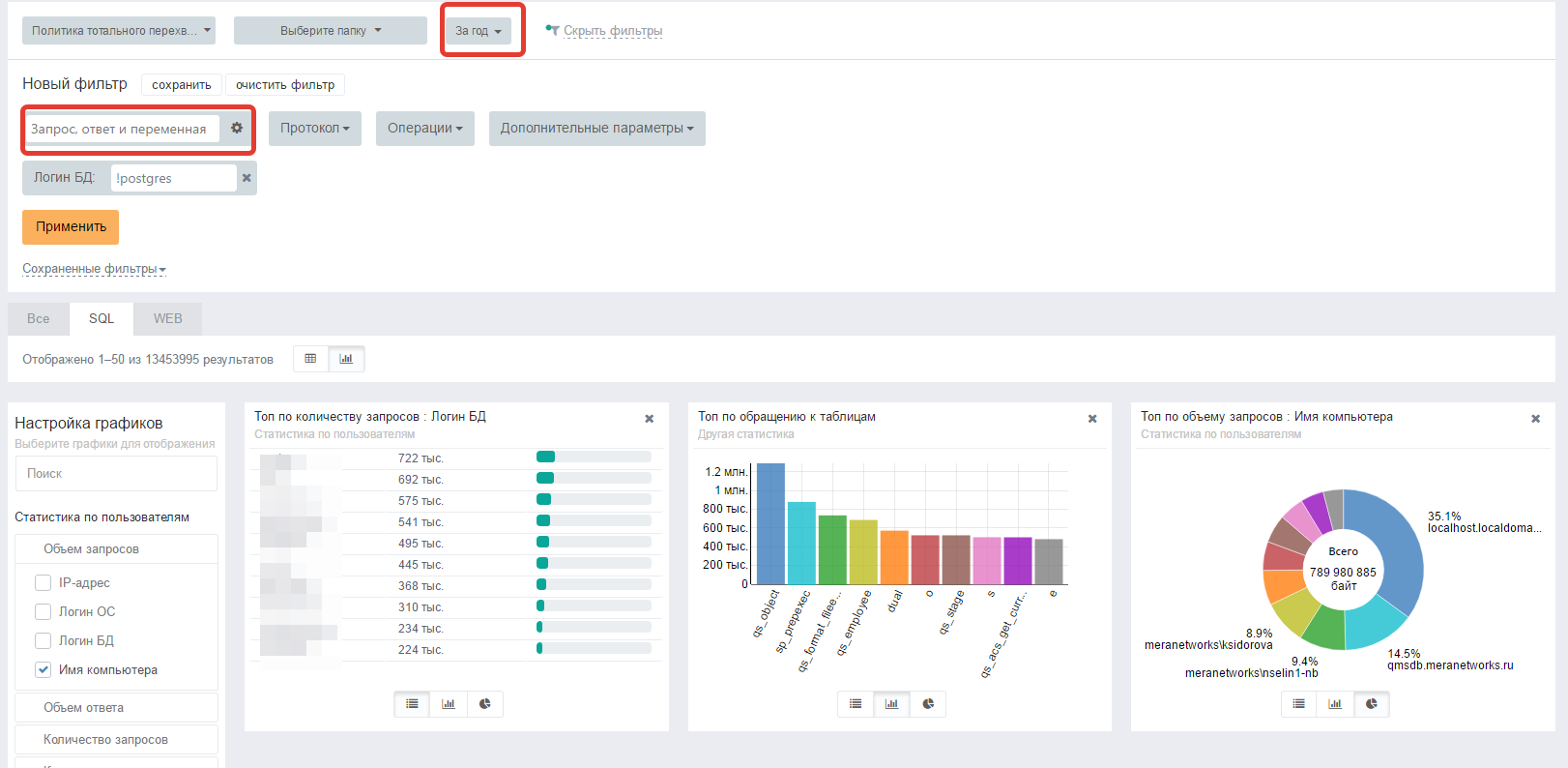This screenshot has height=768, width=1568.
Task: Show bar chart for Топ по объему запросов
Action: coord(1335,704)
